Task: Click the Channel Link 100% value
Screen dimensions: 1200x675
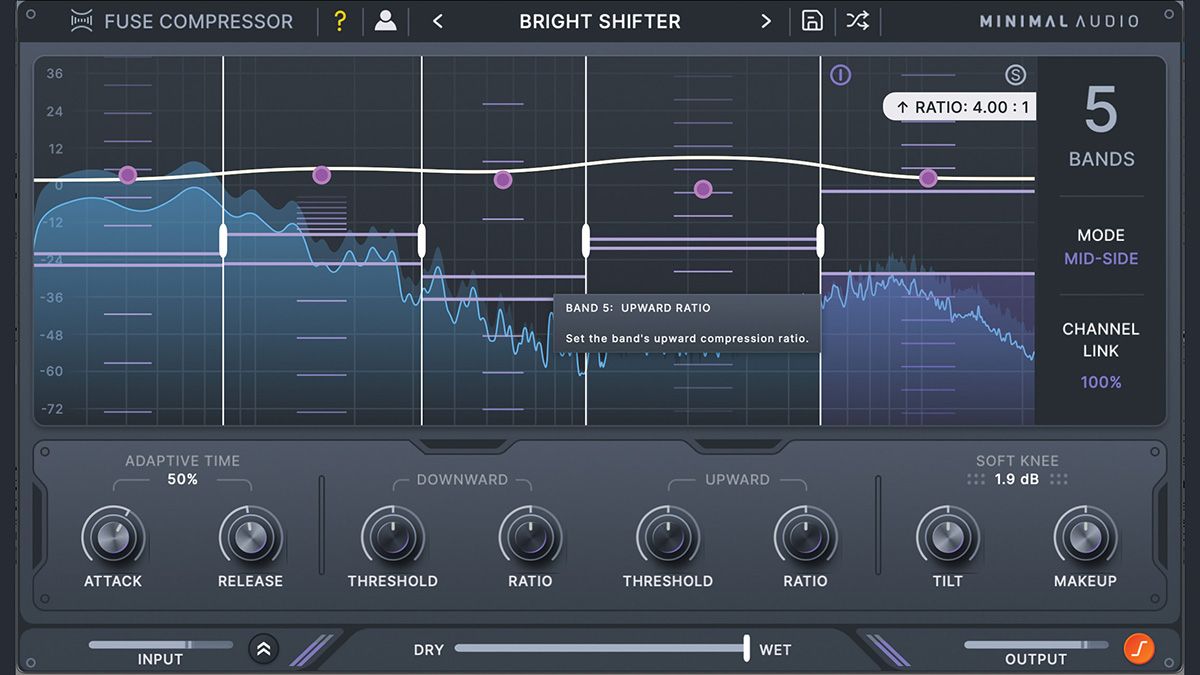Action: pyautogui.click(x=1101, y=381)
